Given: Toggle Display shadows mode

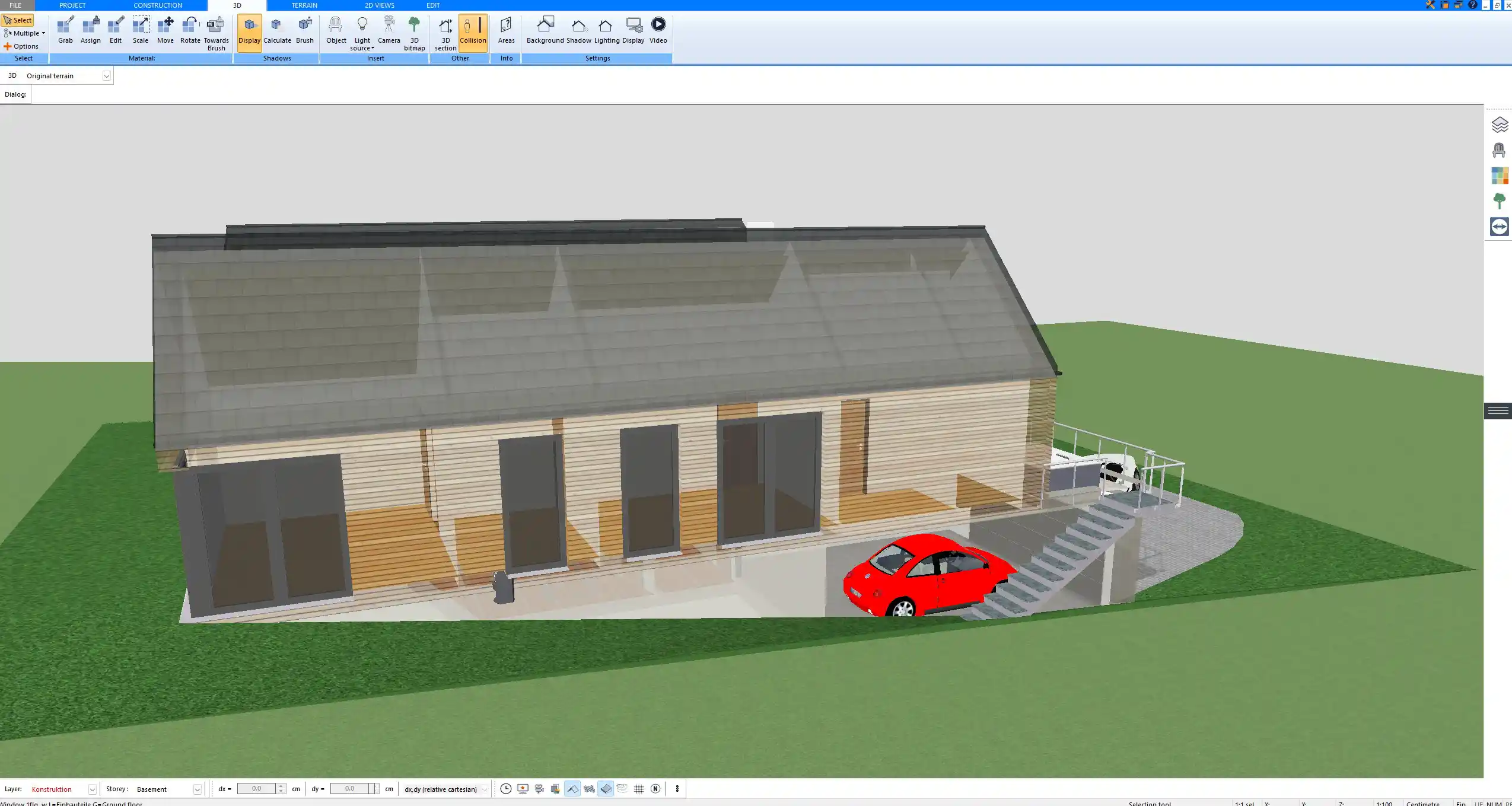Looking at the screenshot, I should [x=249, y=30].
